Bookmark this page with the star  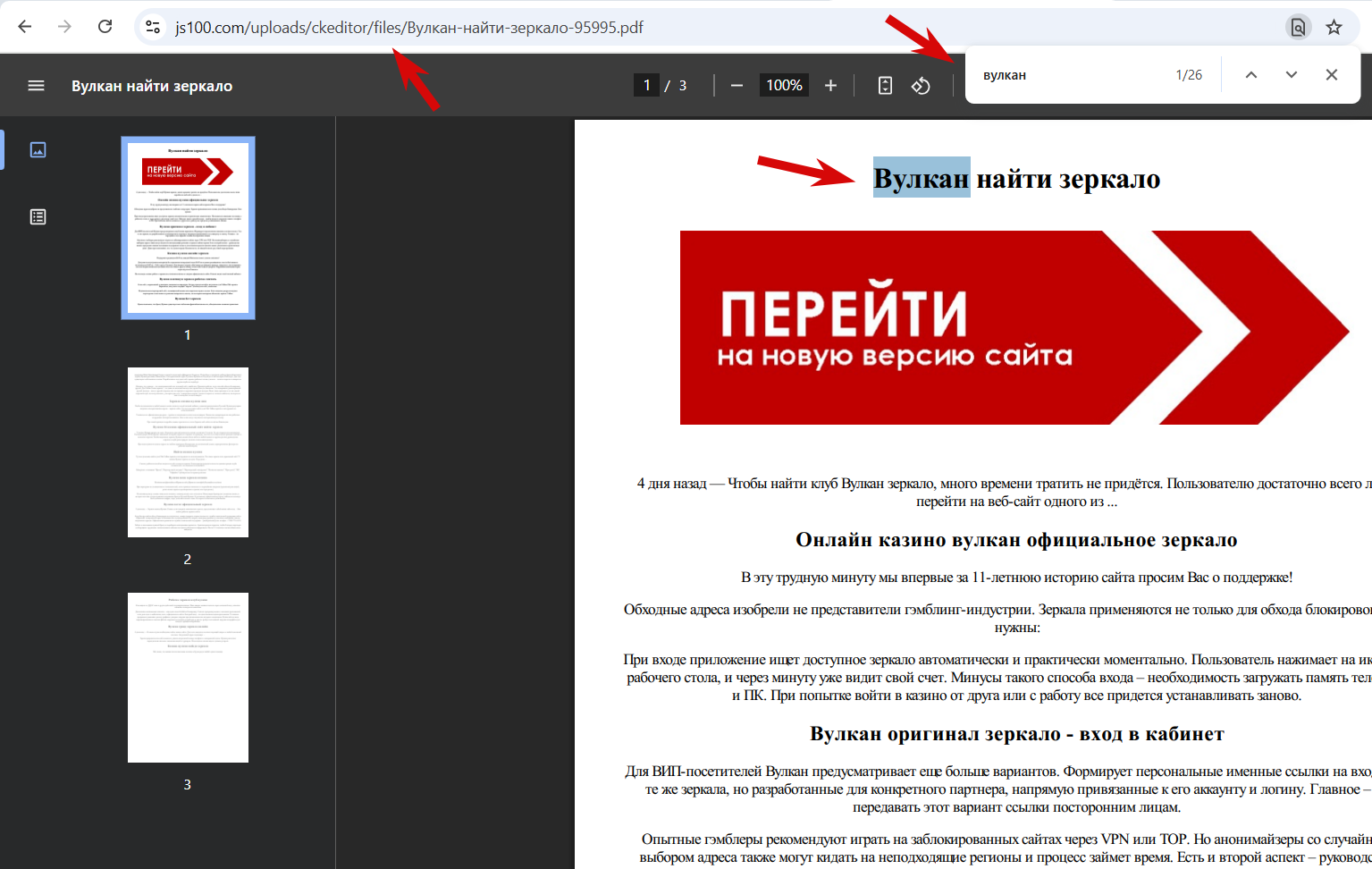(1334, 27)
